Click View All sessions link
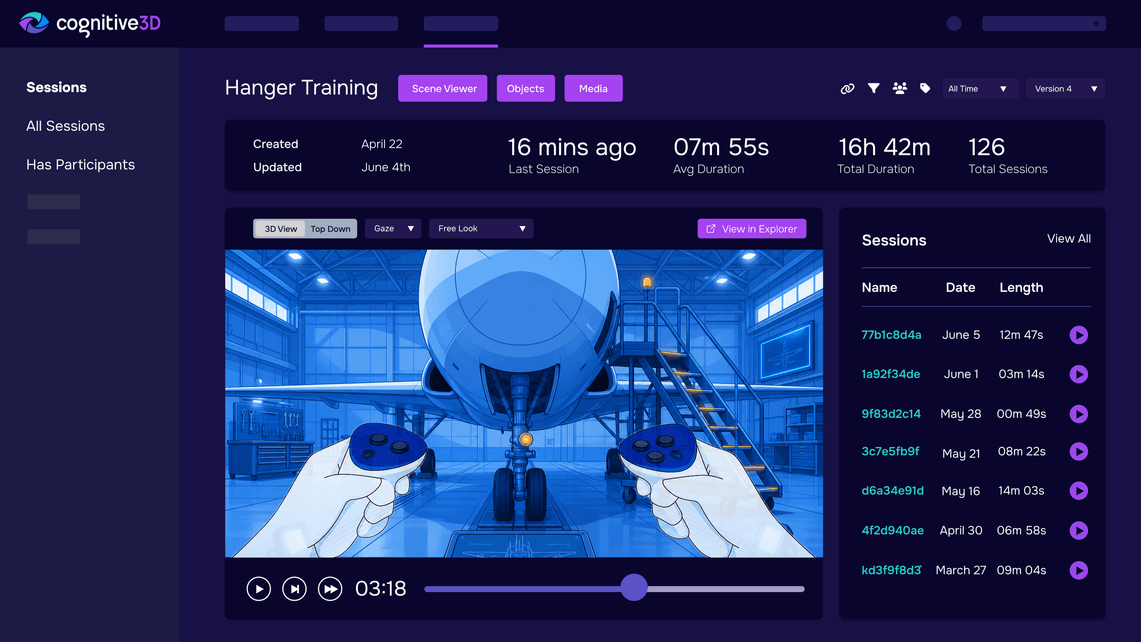Screen dimensions: 1141x642 coord(1068,239)
